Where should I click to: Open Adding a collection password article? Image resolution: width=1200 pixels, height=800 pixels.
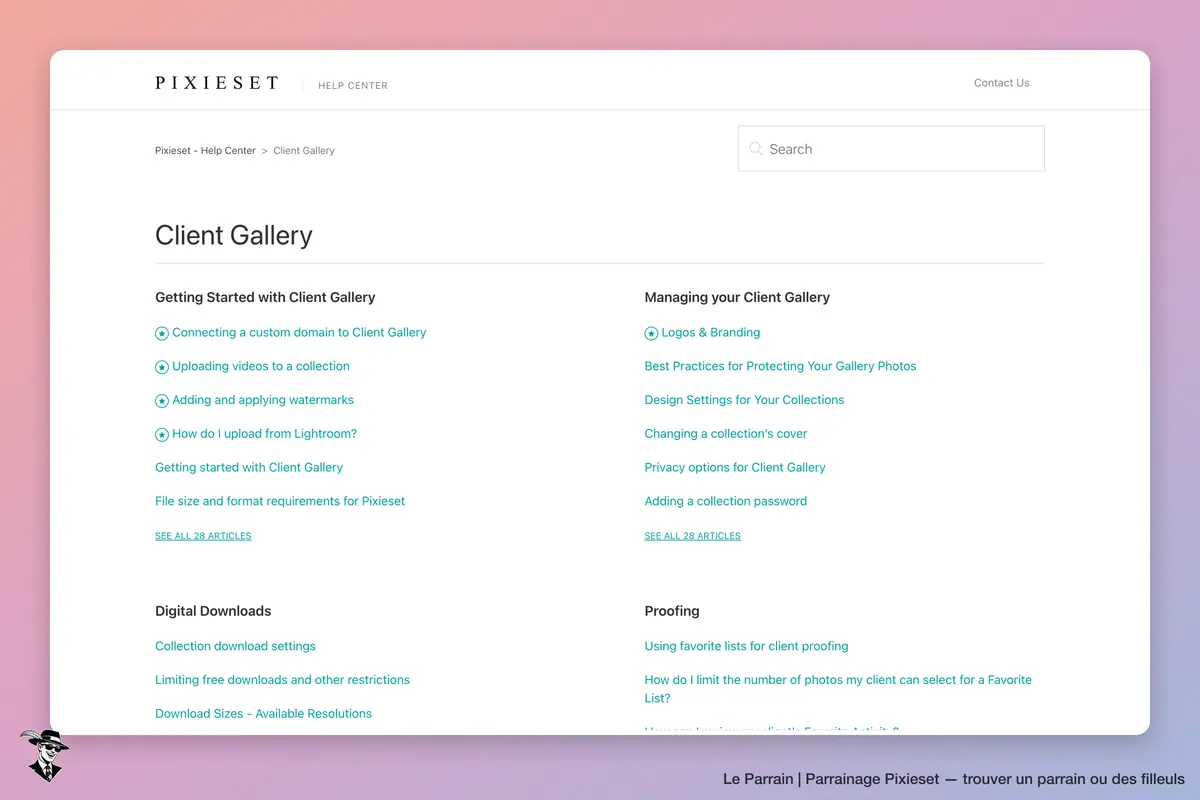pyautogui.click(x=725, y=501)
